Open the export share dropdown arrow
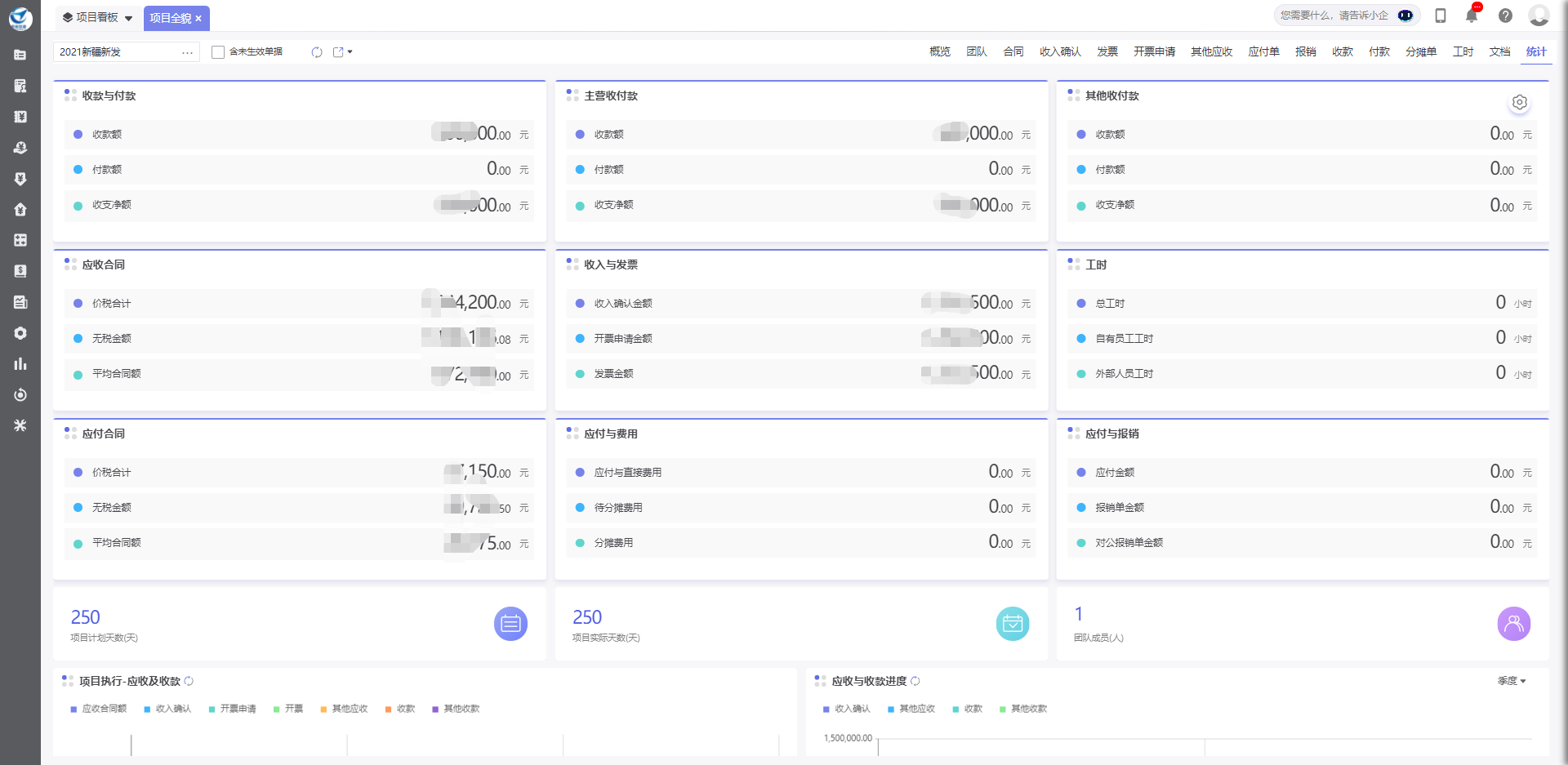Image resolution: width=1568 pixels, height=765 pixels. click(x=350, y=52)
